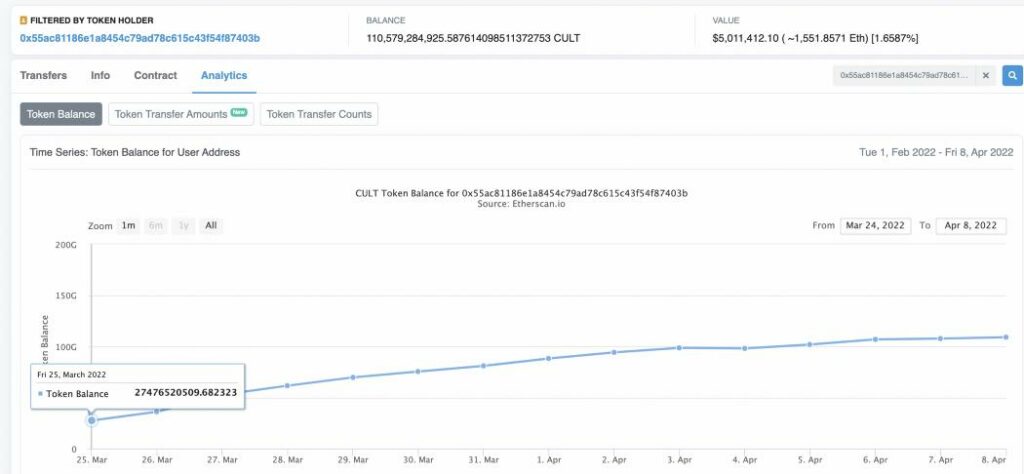Open Token Transfer Counts chart

(319, 114)
